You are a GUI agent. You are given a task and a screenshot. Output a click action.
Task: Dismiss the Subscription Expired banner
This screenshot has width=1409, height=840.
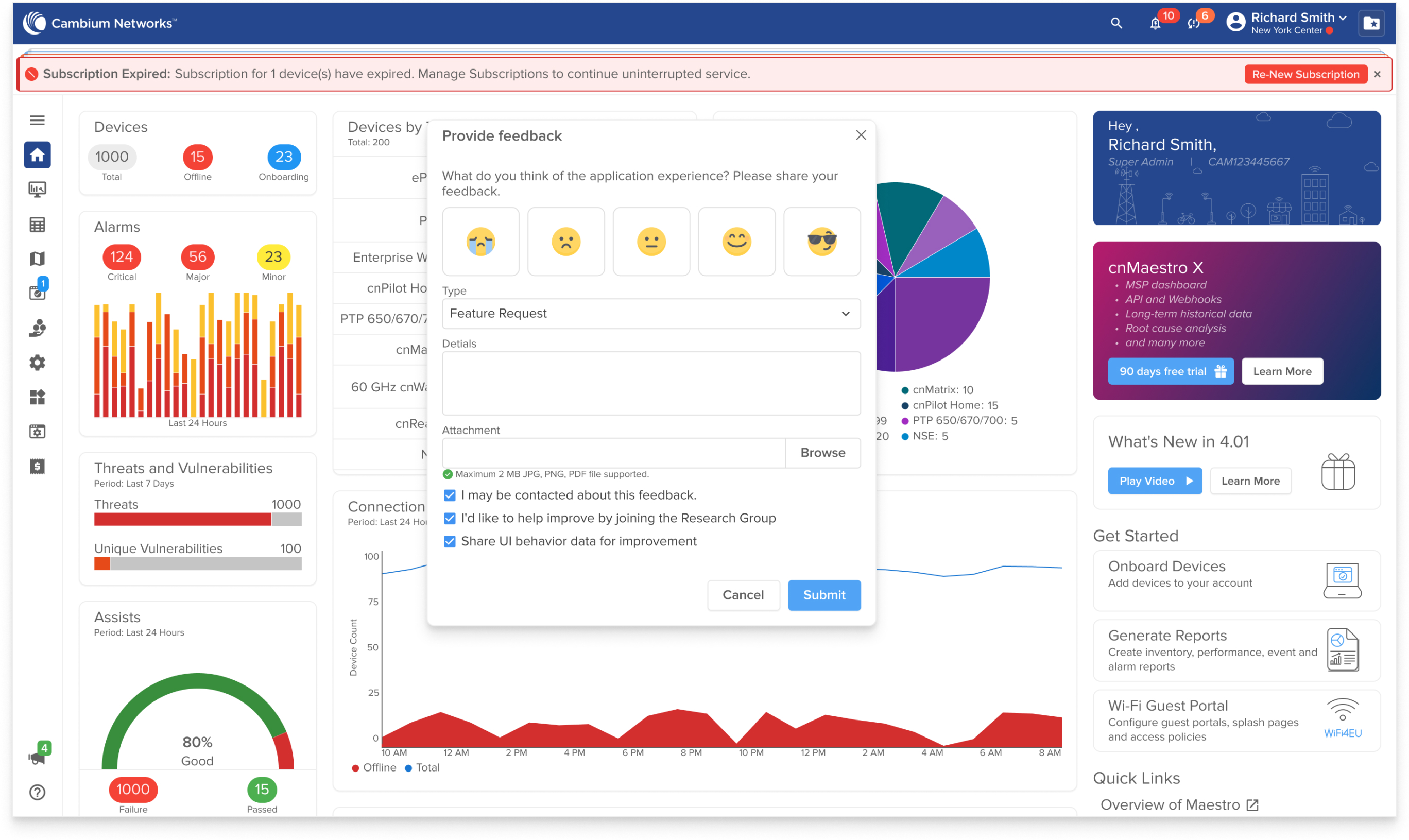click(x=1377, y=74)
